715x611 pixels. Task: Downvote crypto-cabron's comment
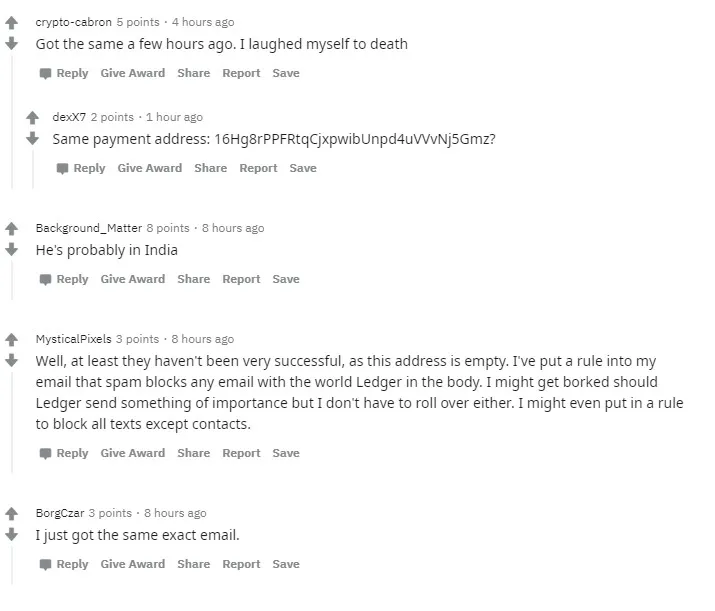(x=11, y=43)
